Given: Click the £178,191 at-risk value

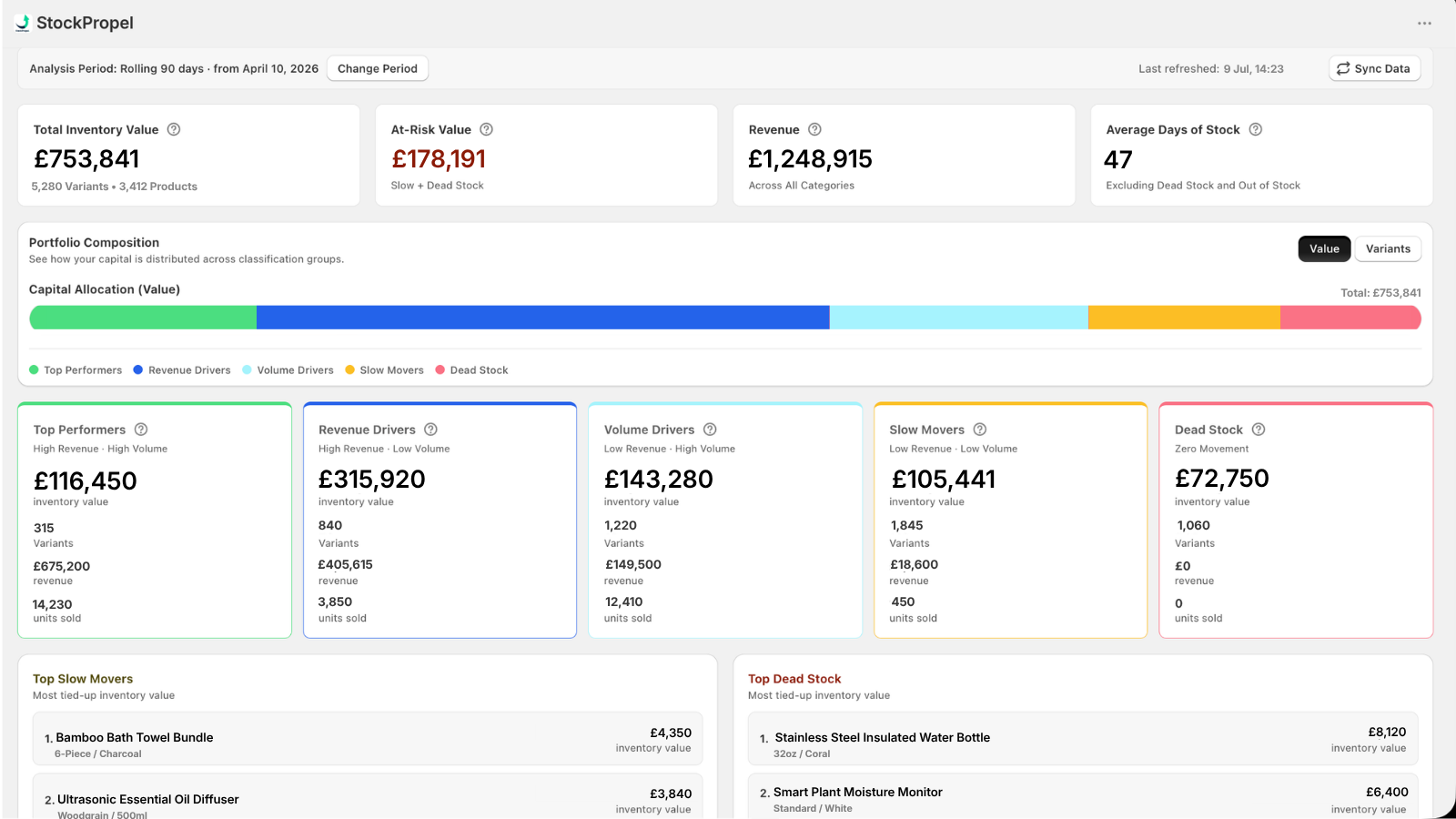Looking at the screenshot, I should tap(439, 159).
